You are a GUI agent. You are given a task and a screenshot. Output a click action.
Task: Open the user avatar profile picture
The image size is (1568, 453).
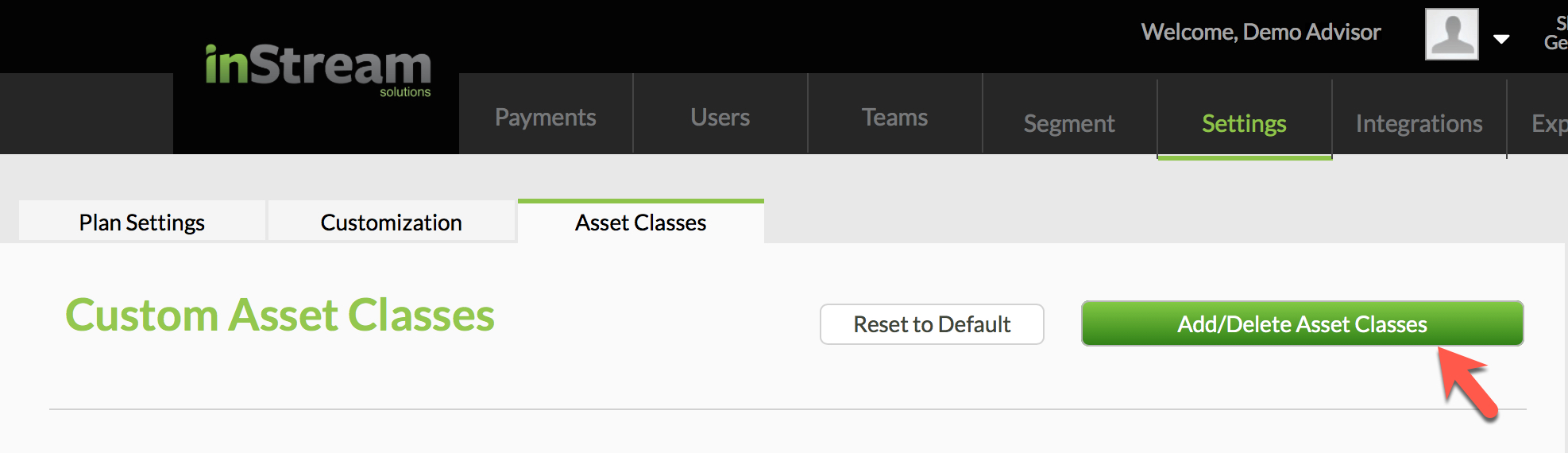1451,34
